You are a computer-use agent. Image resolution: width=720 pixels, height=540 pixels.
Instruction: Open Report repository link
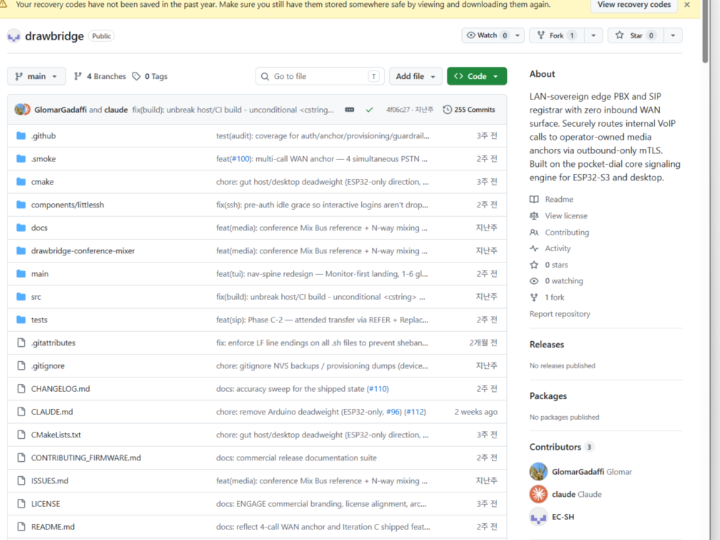point(560,314)
